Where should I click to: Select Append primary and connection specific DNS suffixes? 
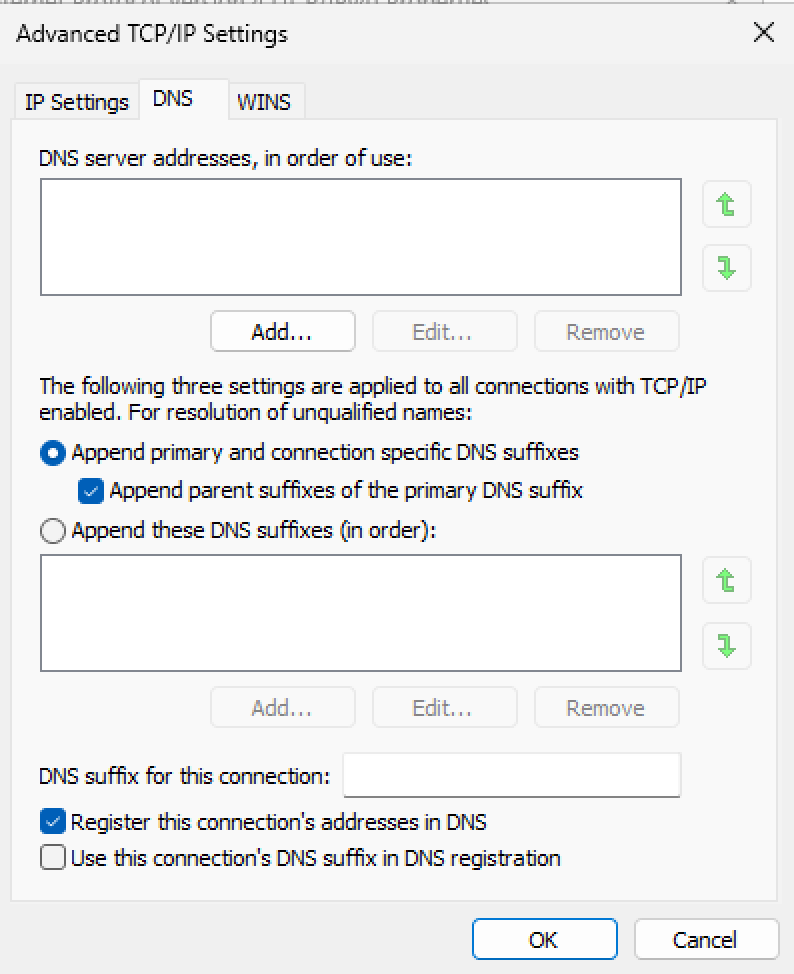(x=53, y=453)
